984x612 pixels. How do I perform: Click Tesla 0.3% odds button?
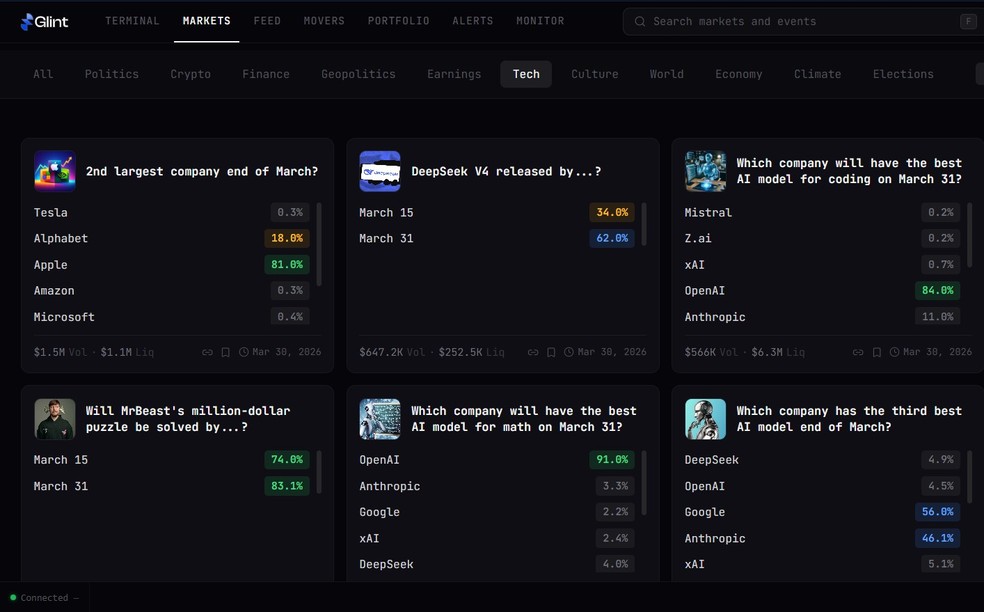point(290,212)
